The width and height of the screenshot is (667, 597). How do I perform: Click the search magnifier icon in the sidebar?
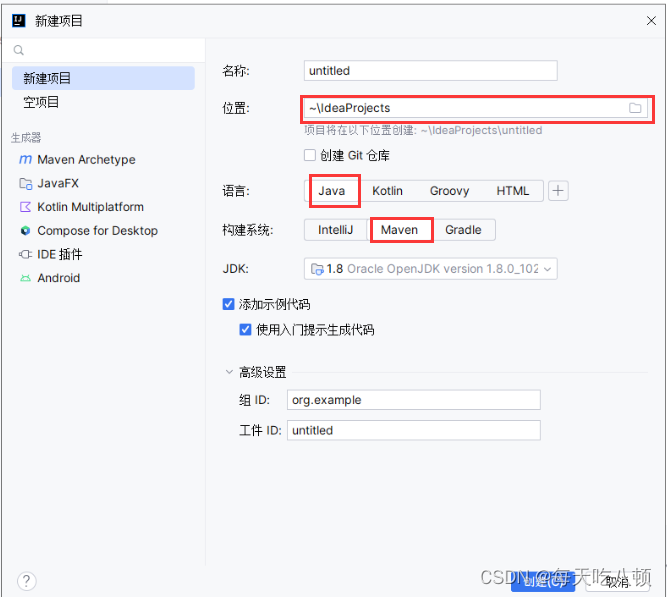point(18,50)
